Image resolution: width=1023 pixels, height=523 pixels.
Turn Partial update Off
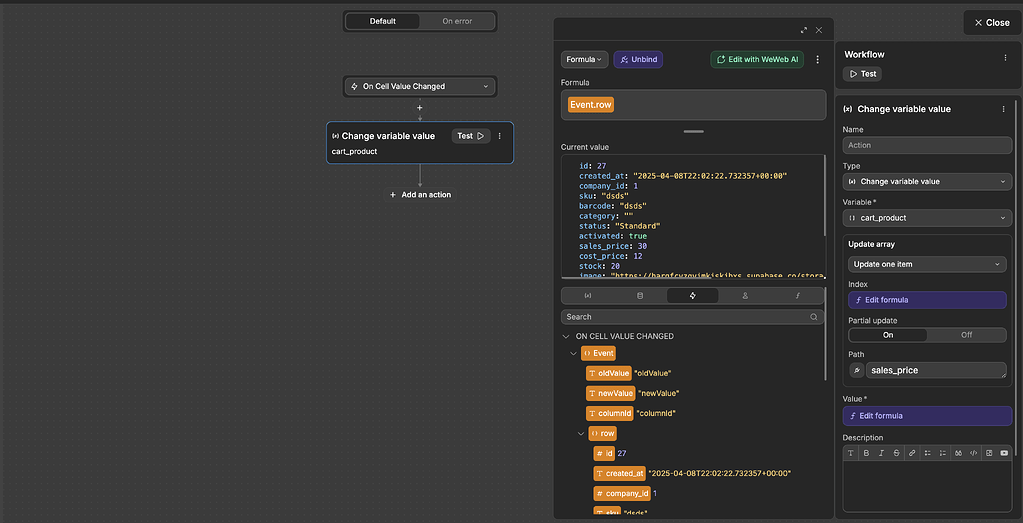click(x=966, y=335)
